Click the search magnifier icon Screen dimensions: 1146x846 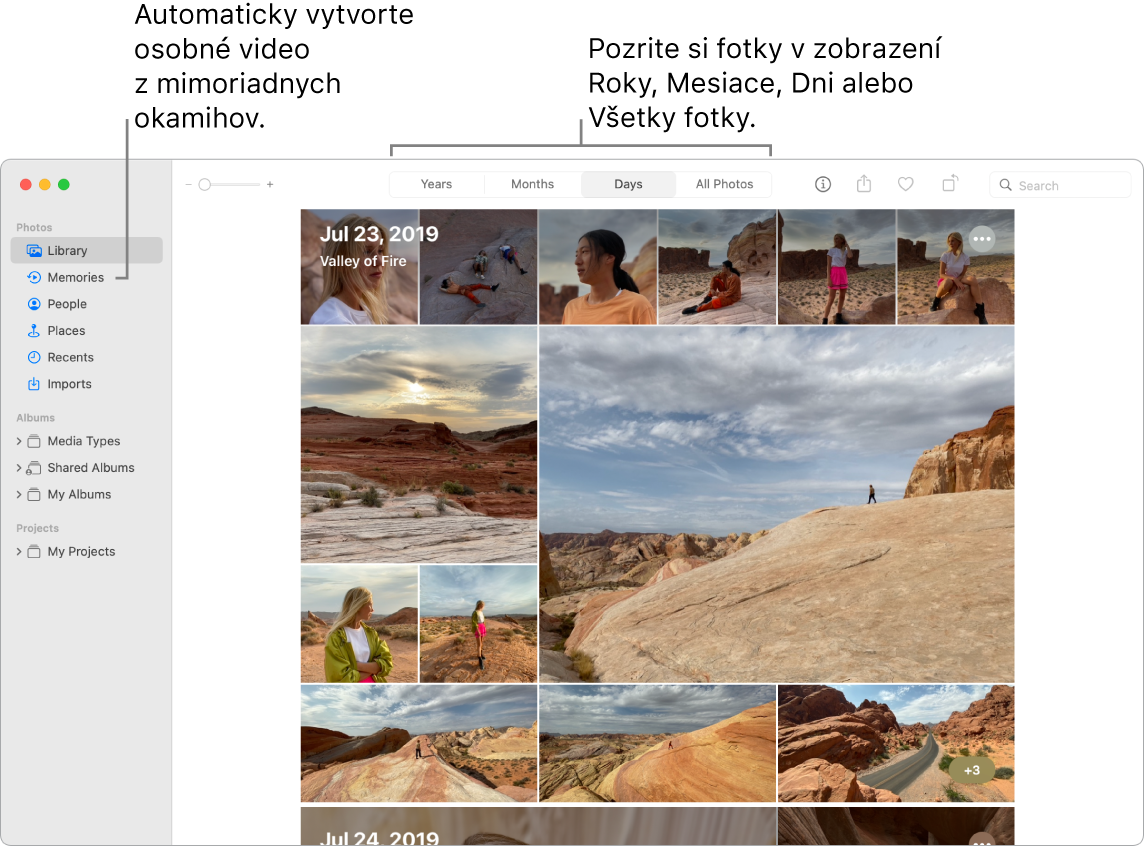[1006, 185]
